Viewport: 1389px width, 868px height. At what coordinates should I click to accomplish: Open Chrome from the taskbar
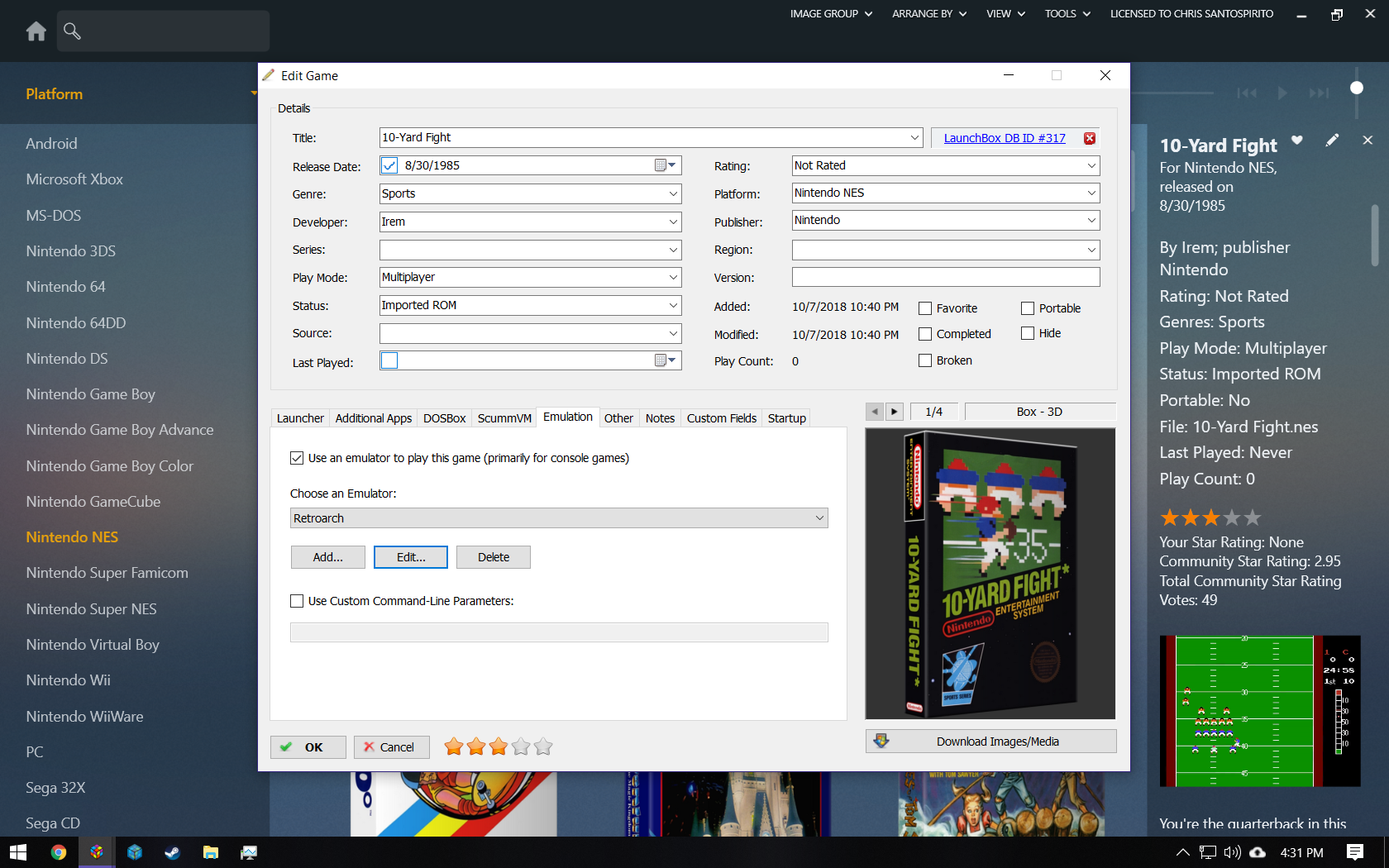coord(58,852)
